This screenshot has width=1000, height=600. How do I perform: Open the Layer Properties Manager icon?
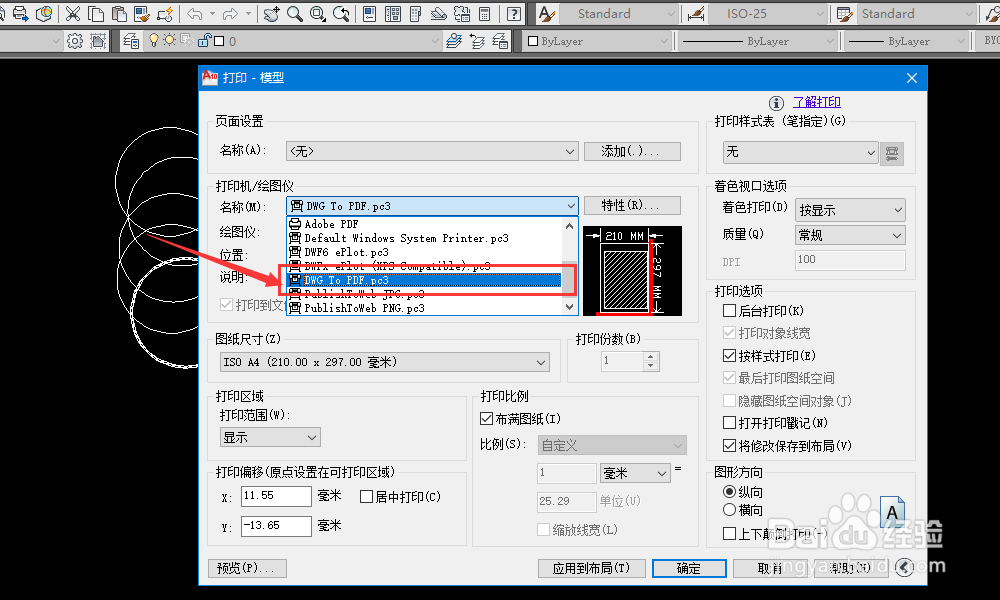point(131,40)
